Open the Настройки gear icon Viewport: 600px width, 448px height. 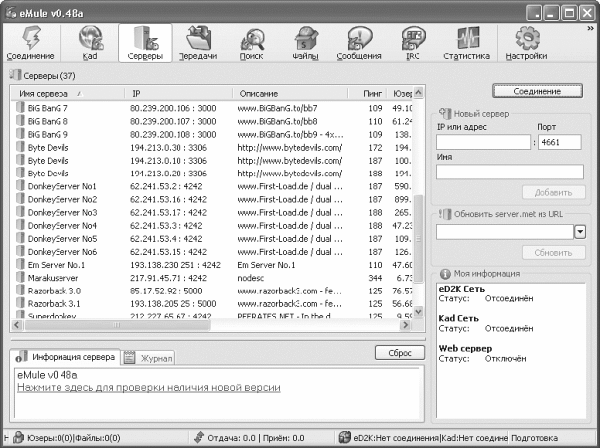tap(527, 43)
